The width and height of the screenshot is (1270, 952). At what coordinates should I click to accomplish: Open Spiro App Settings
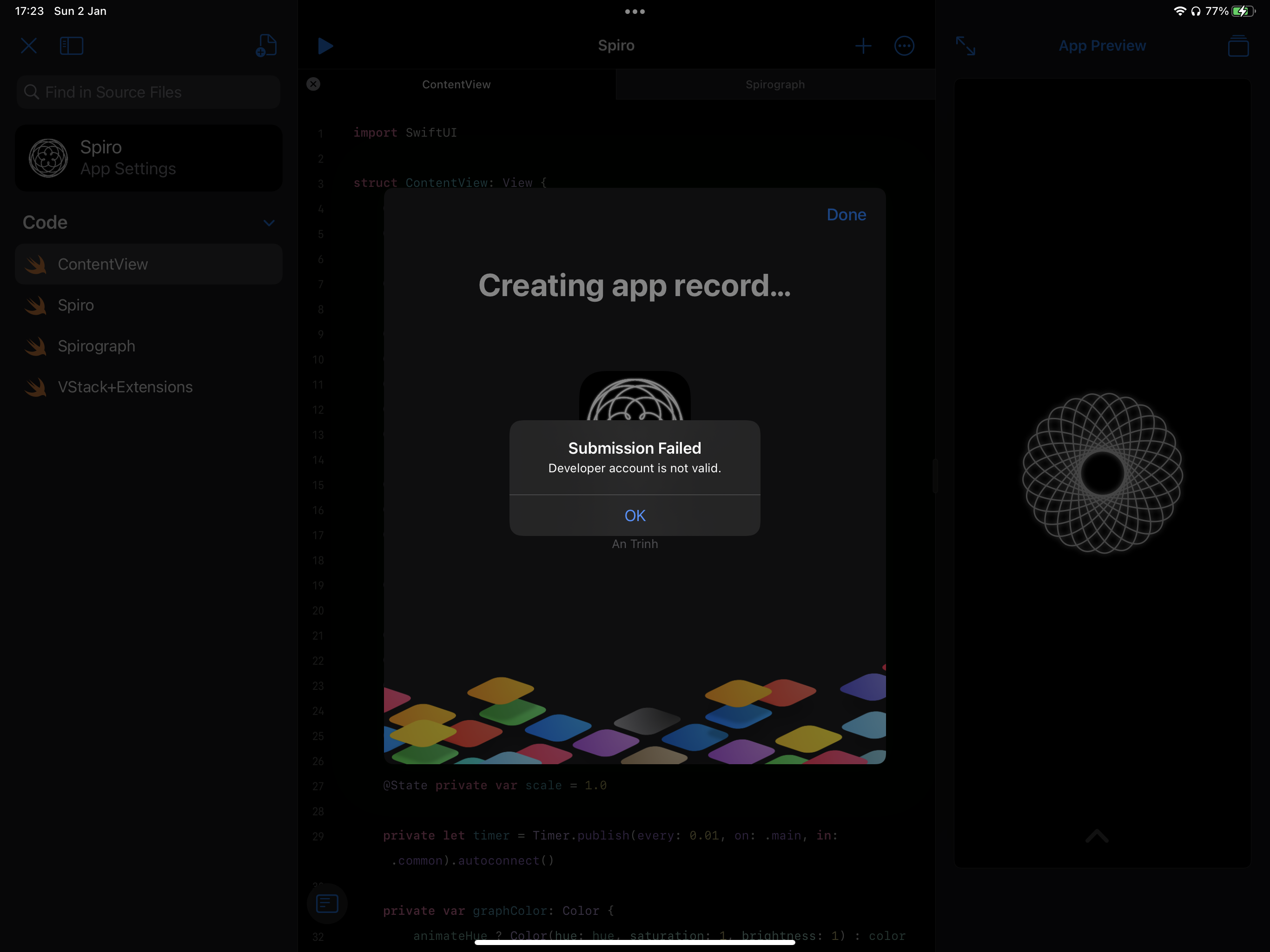tap(148, 158)
